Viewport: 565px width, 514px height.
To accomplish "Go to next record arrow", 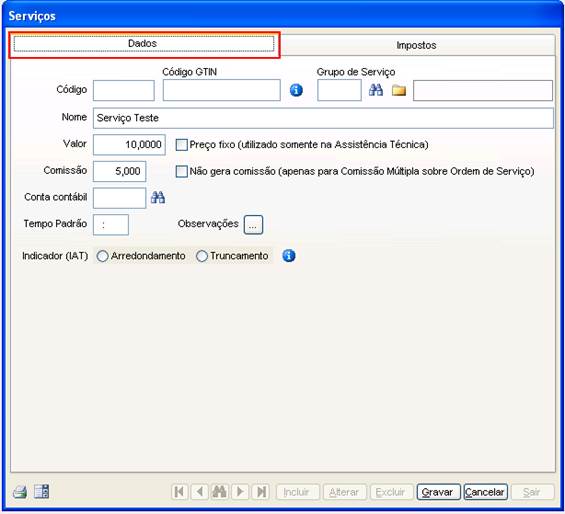I will [240, 492].
